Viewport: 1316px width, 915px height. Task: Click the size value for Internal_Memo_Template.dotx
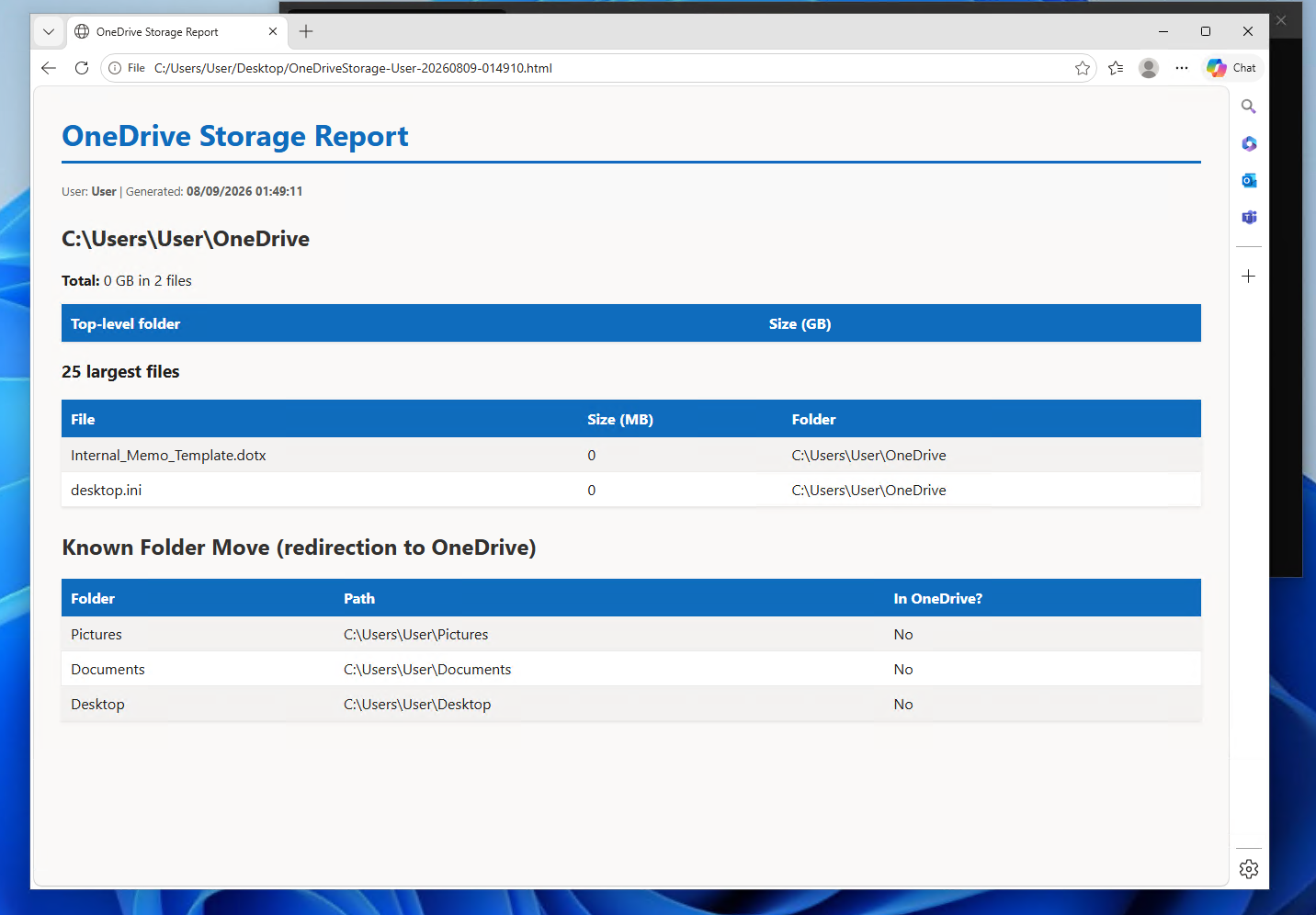[x=592, y=456]
